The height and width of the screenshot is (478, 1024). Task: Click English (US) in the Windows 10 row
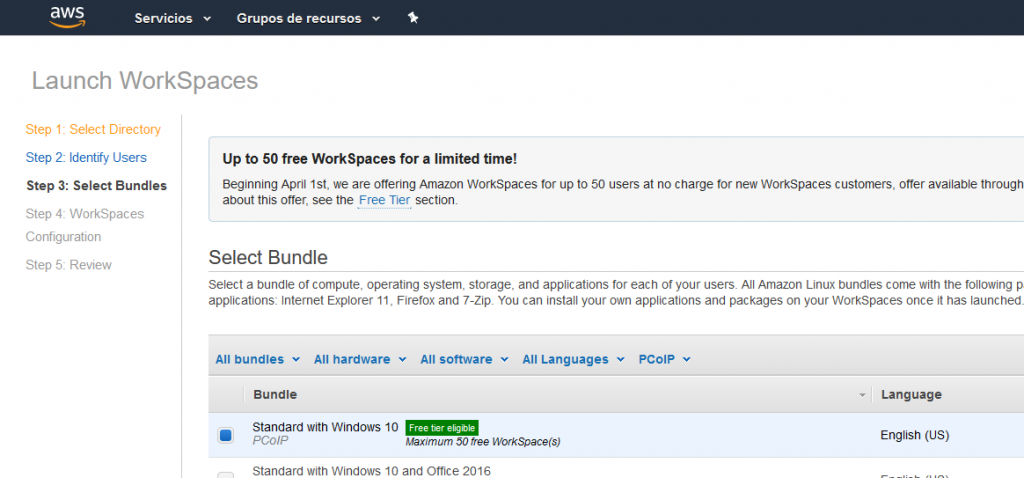pyautogui.click(x=914, y=435)
